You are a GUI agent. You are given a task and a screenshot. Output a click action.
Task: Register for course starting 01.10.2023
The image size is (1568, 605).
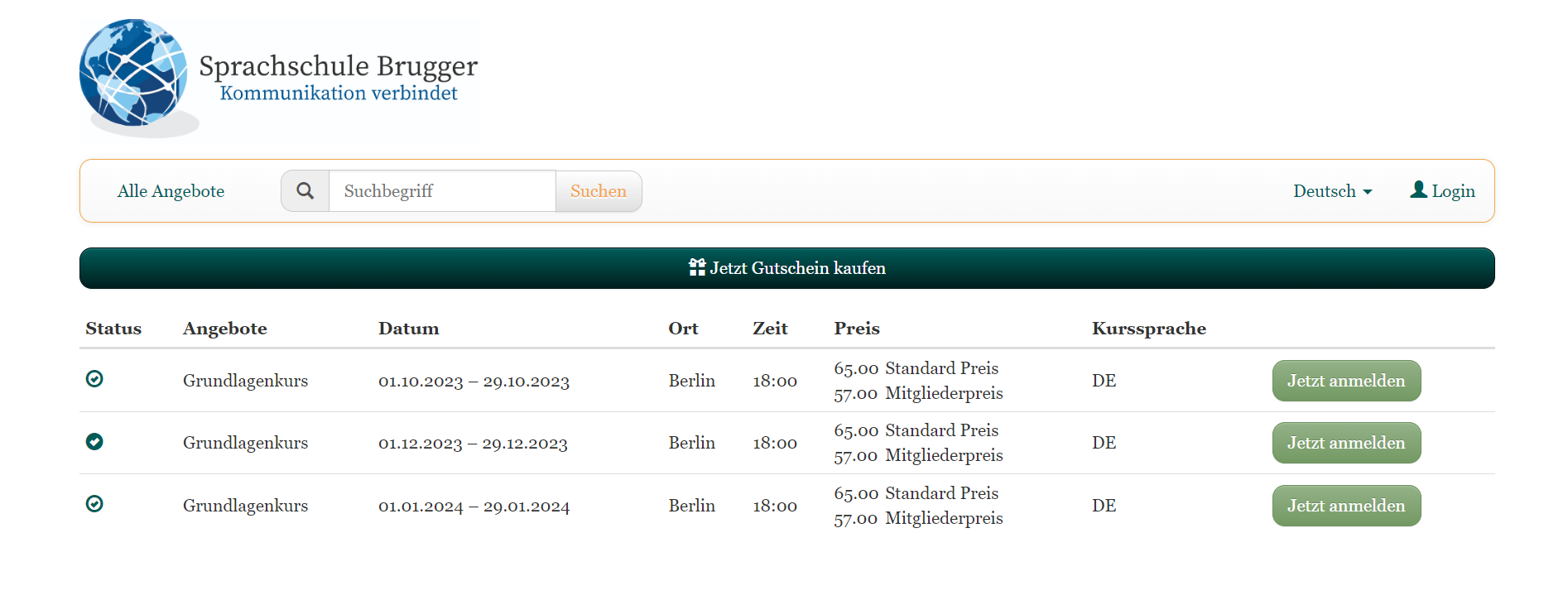[1345, 381]
